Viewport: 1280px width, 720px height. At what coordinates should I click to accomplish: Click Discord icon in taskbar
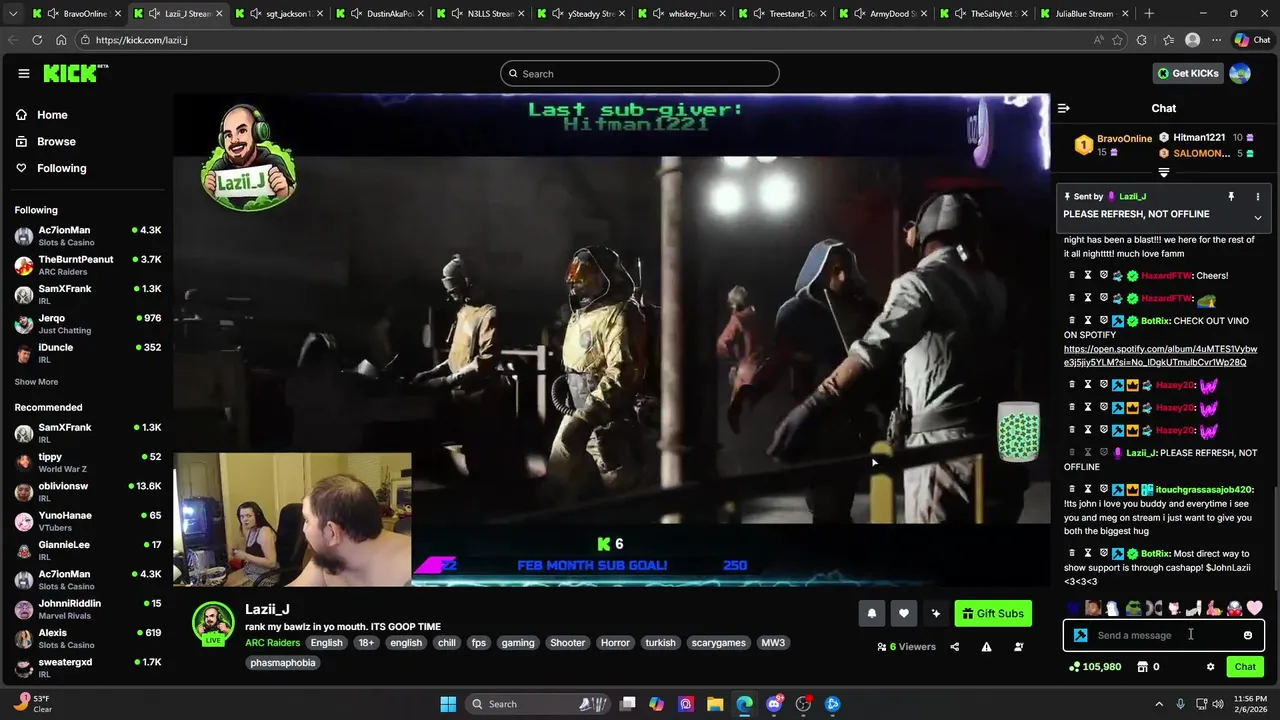click(x=774, y=704)
